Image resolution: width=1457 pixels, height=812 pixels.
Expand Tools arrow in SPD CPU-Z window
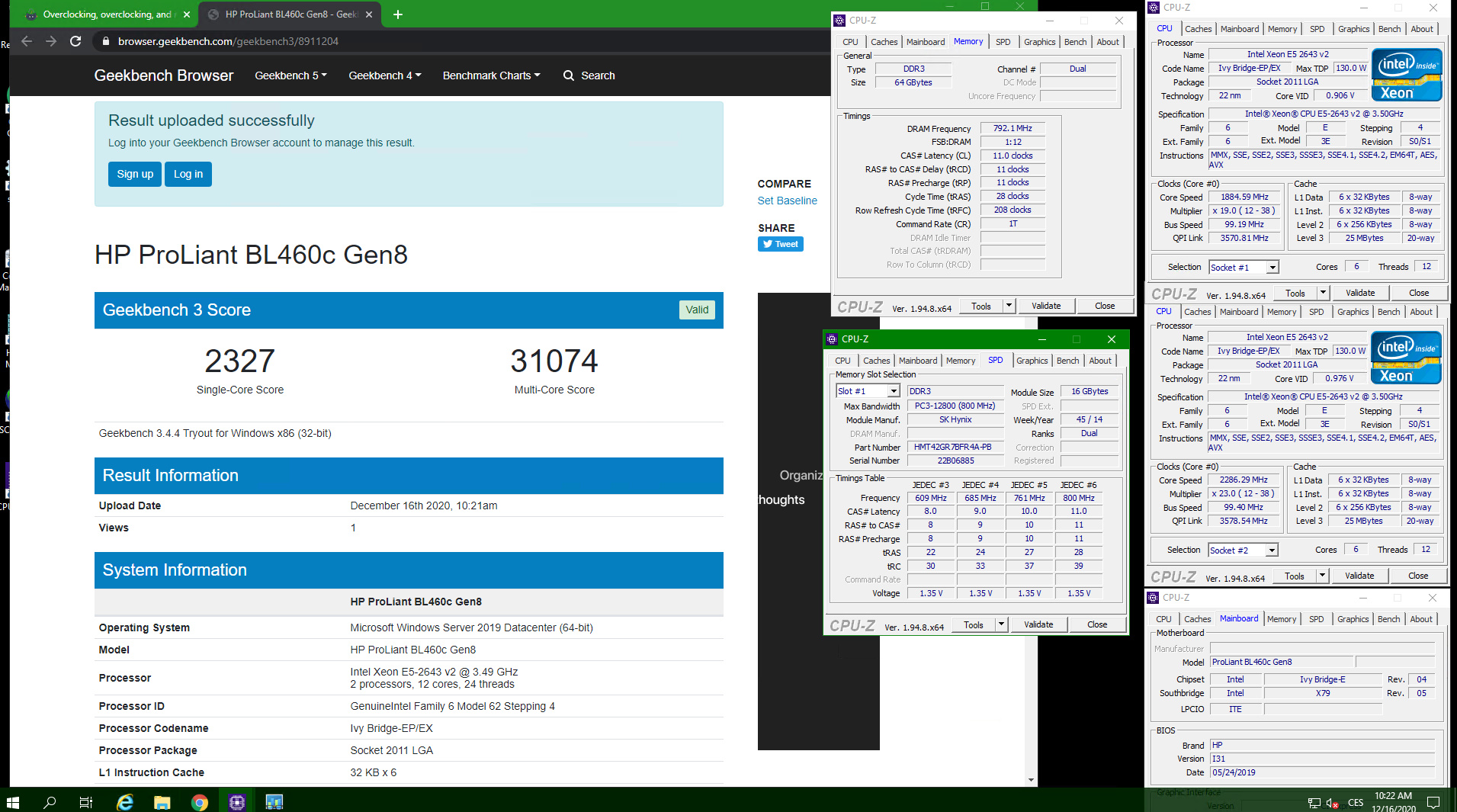click(1001, 624)
